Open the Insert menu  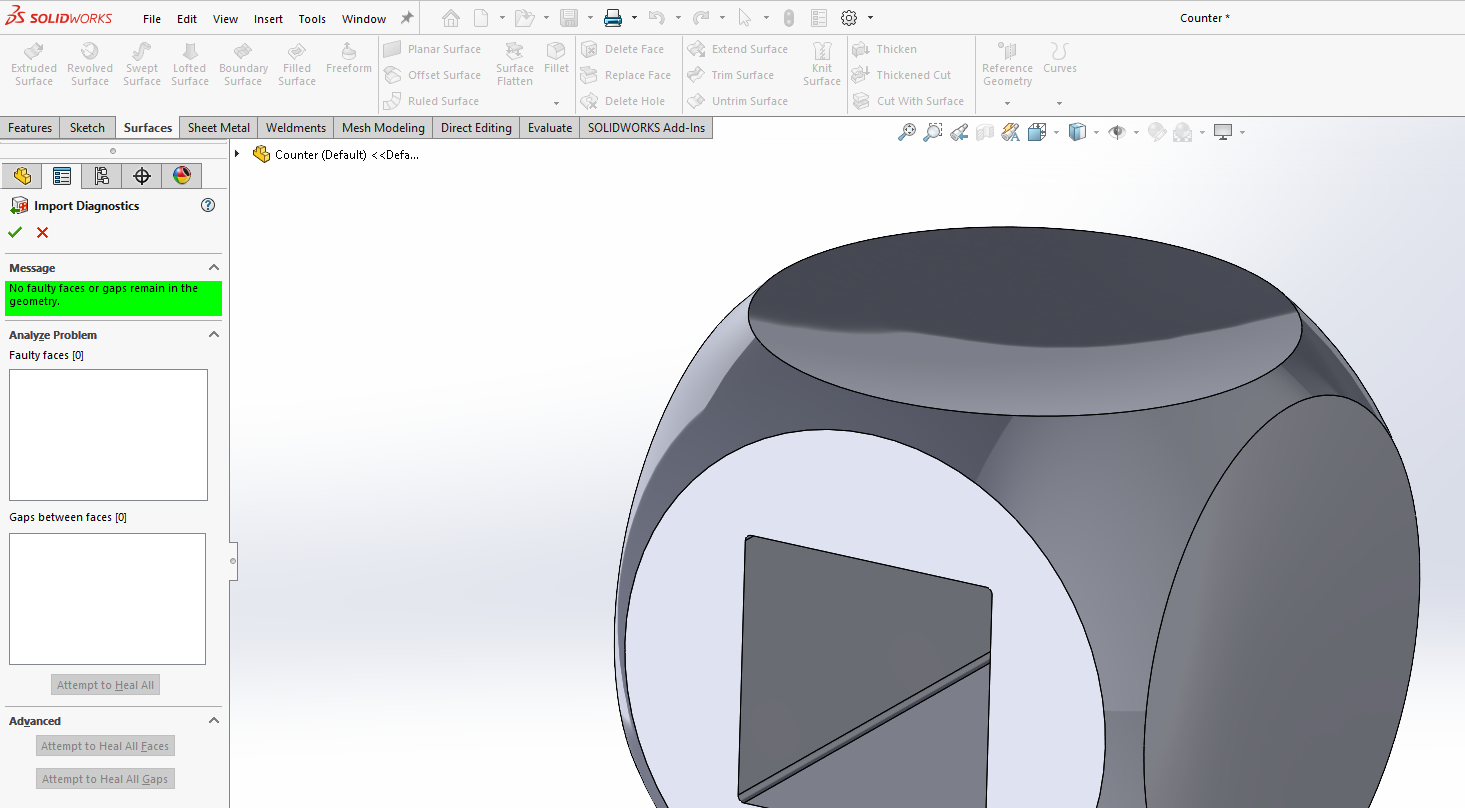[x=268, y=17]
